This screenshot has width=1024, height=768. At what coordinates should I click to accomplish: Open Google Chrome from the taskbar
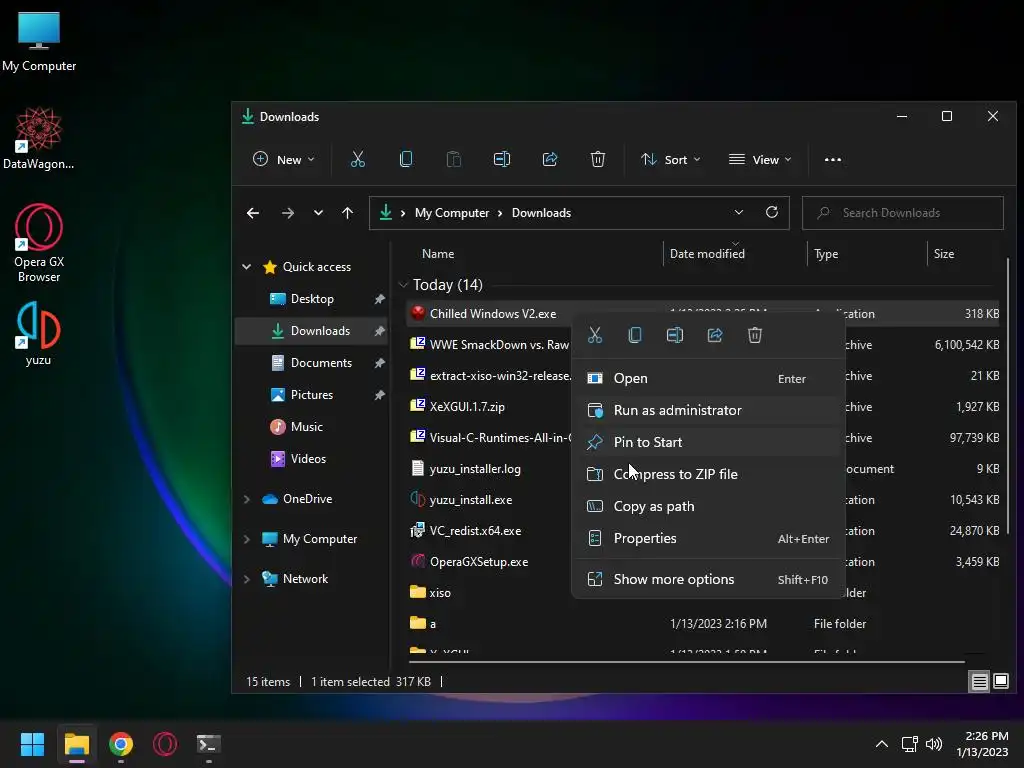pyautogui.click(x=121, y=744)
